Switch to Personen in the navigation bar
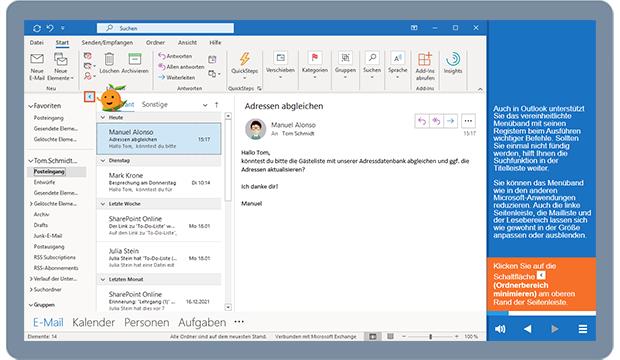This screenshot has width=620, height=360. pos(146,322)
